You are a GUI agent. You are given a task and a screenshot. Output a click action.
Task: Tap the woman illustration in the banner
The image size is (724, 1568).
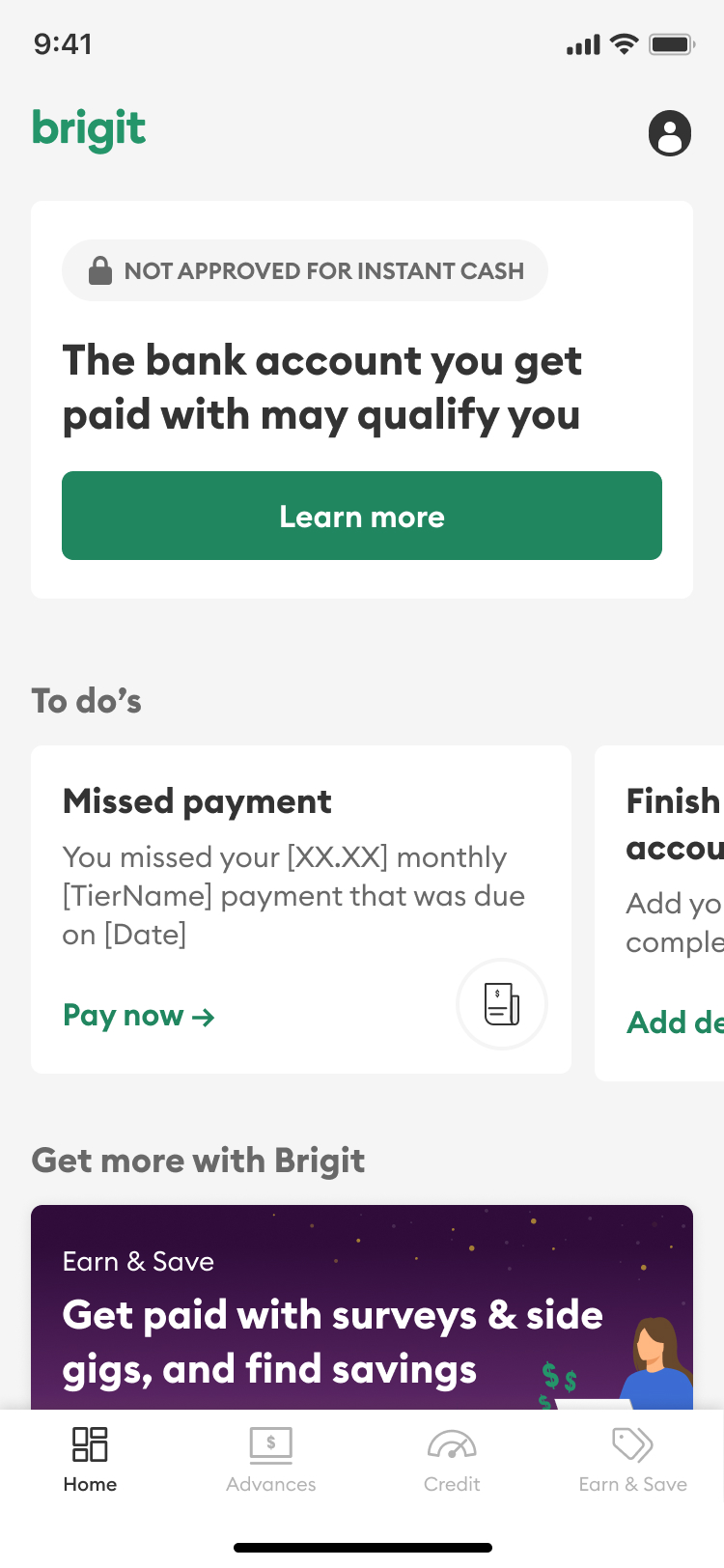click(658, 1361)
